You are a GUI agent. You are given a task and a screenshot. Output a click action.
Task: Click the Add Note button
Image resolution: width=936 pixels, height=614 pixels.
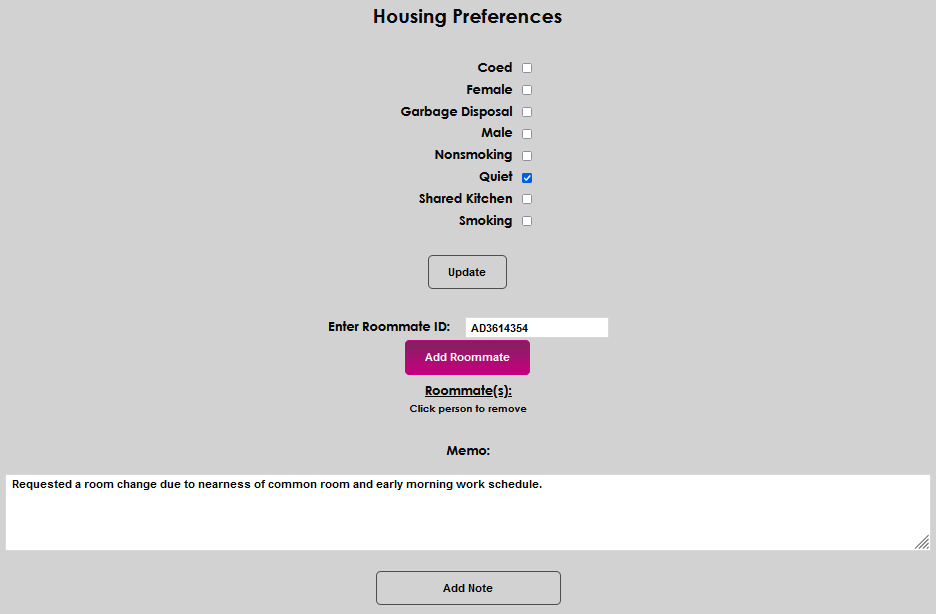[x=467, y=587]
